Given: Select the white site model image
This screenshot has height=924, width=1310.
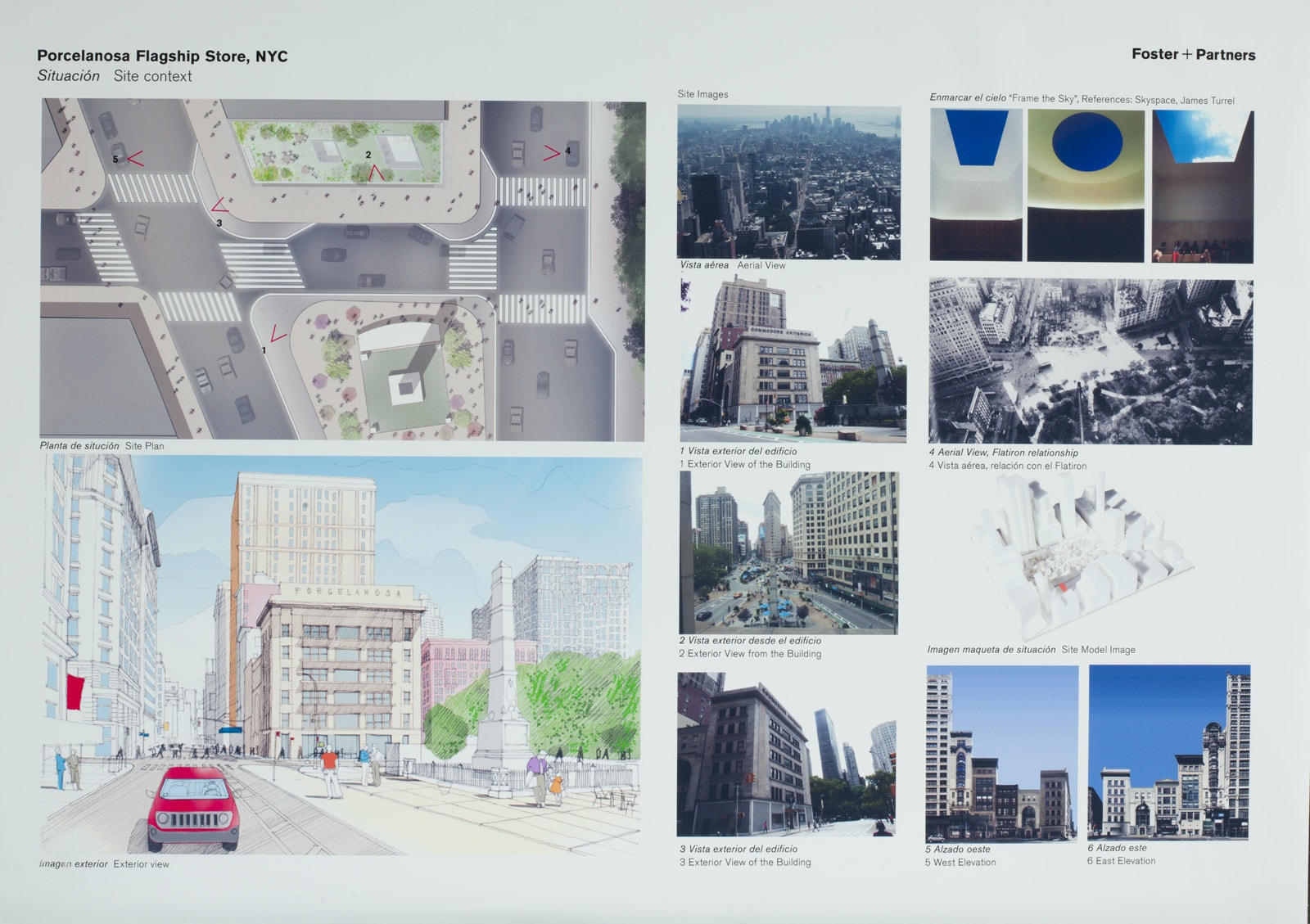Looking at the screenshot, I should click(x=1081, y=557).
